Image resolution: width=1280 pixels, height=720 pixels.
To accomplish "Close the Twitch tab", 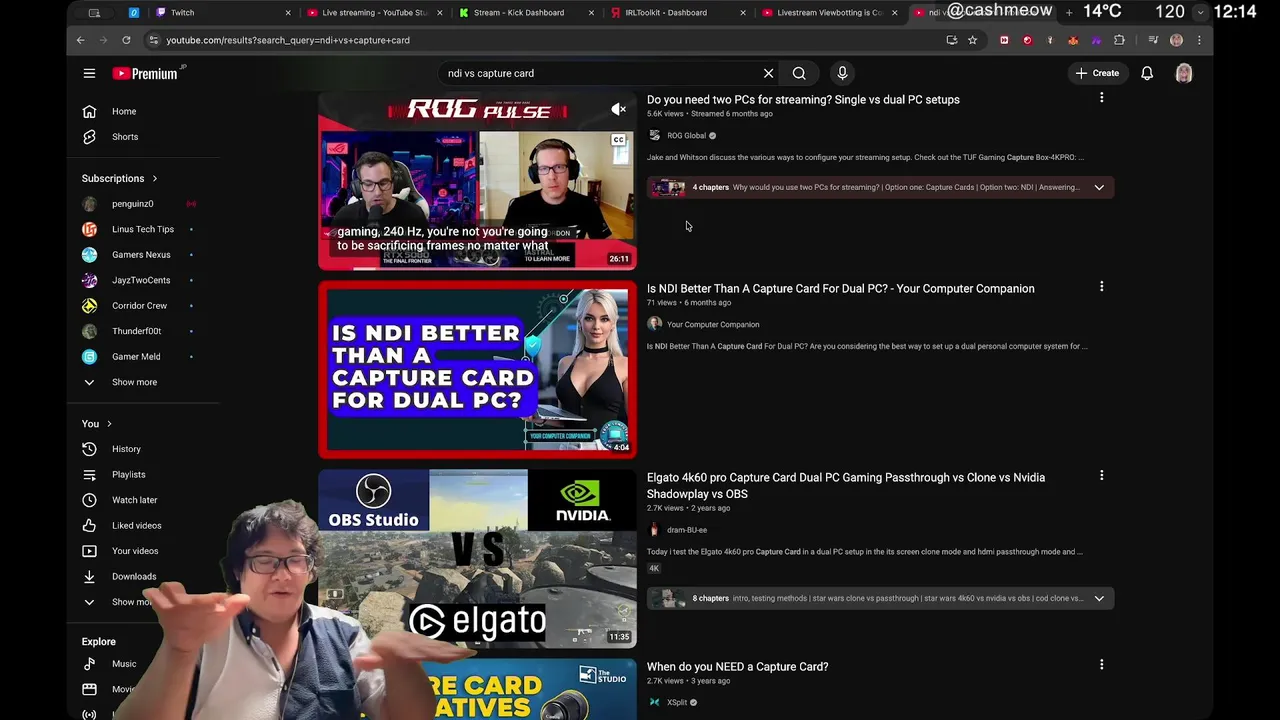I will point(288,13).
